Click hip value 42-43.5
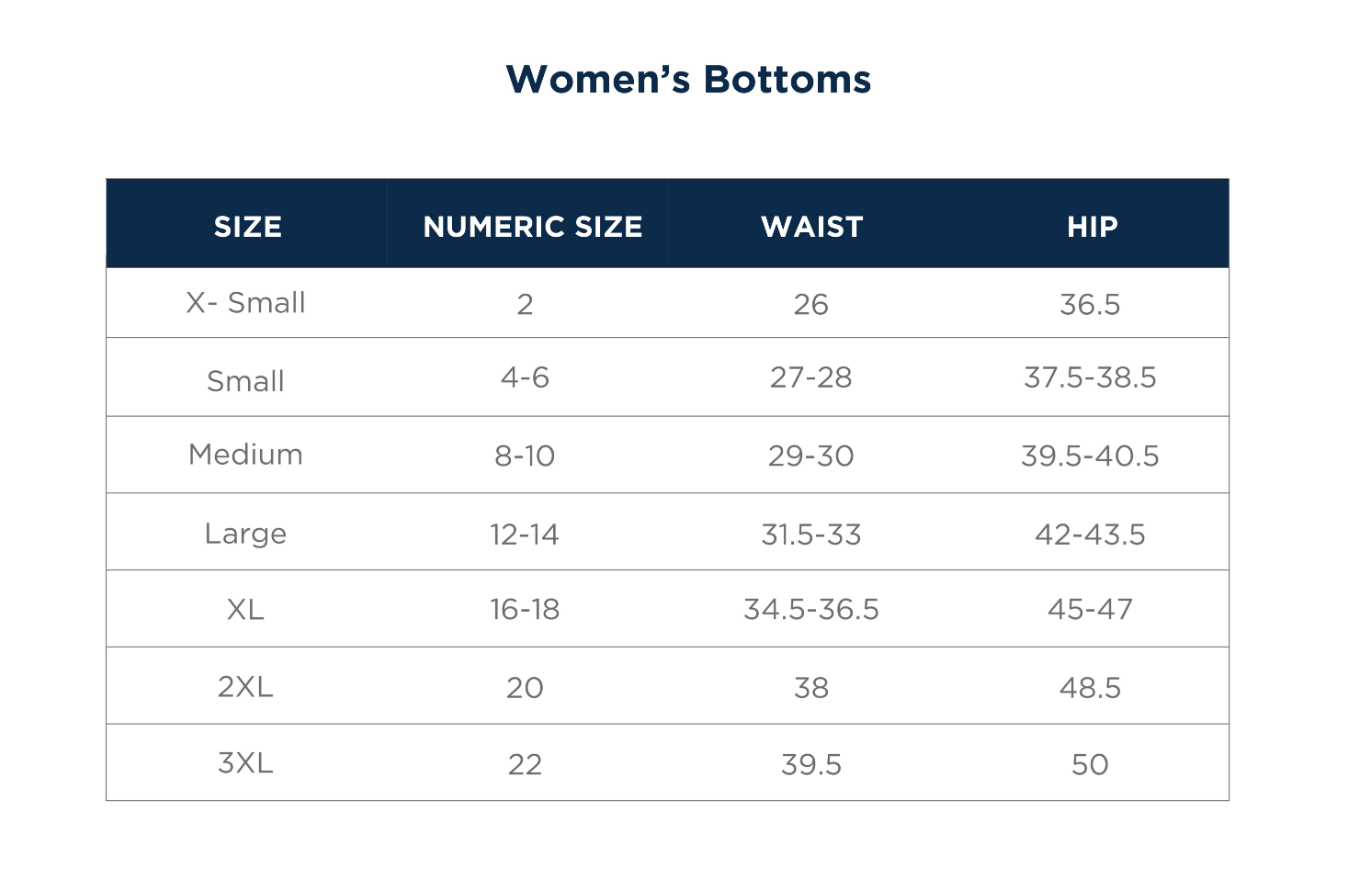This screenshot has width=1360, height=896. click(x=1090, y=534)
